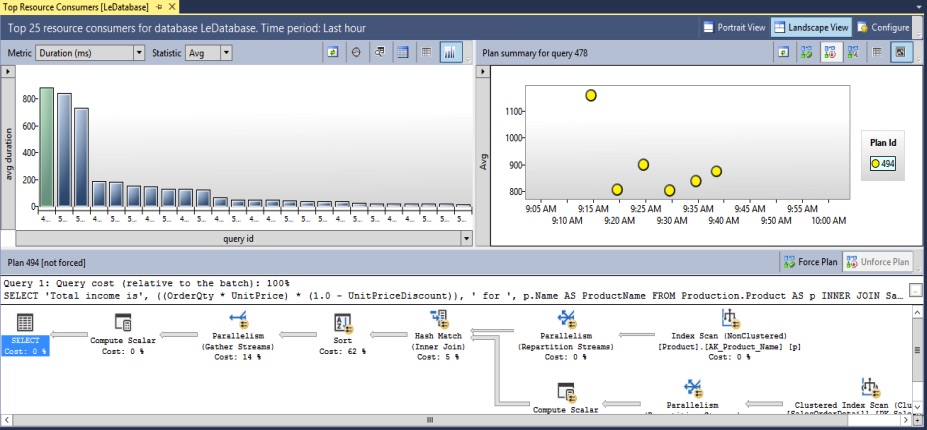Switch to detailed grid format view
Image resolution: width=927 pixels, height=430 pixels.
(x=403, y=53)
